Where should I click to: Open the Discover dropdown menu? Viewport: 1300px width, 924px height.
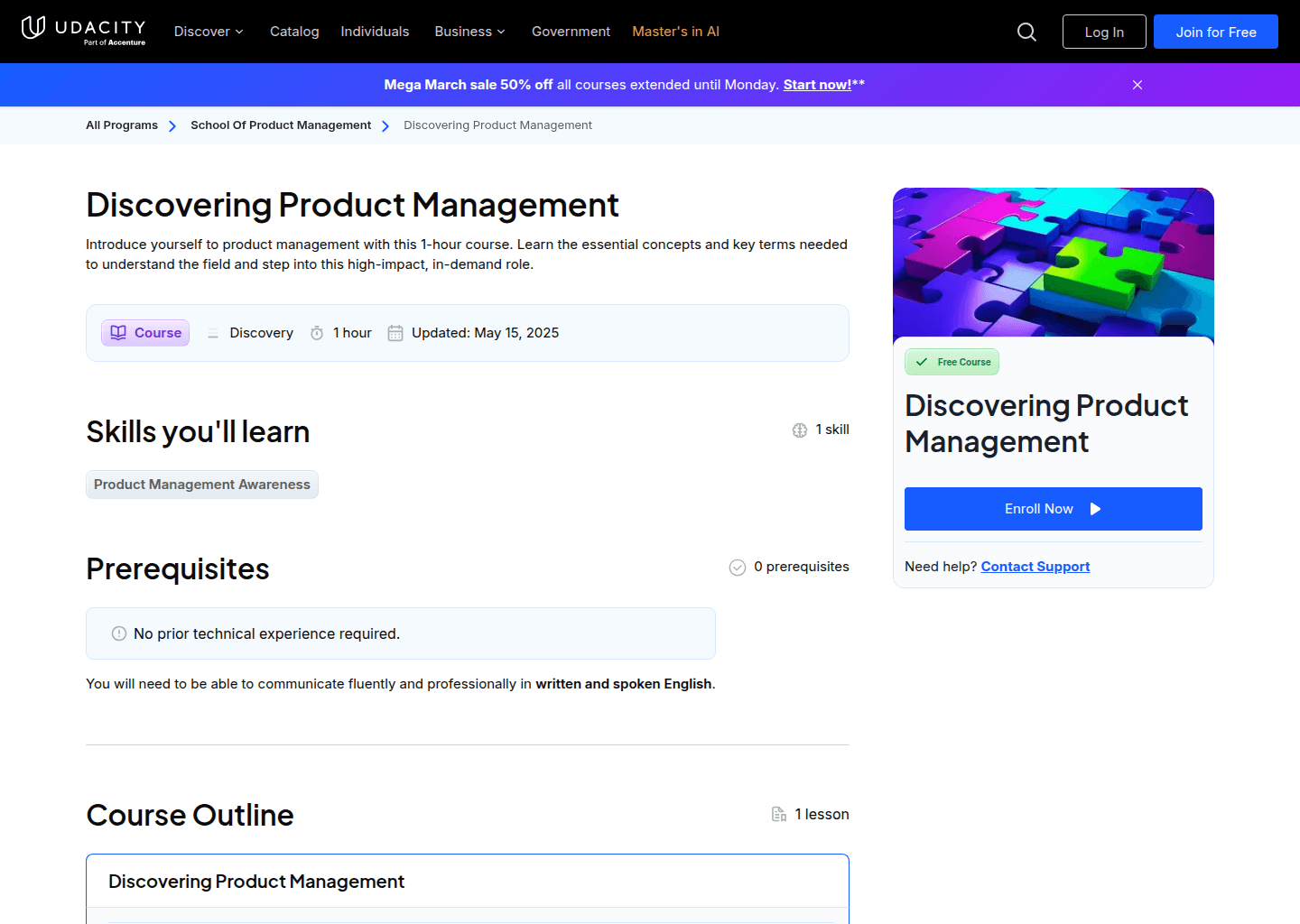point(209,31)
